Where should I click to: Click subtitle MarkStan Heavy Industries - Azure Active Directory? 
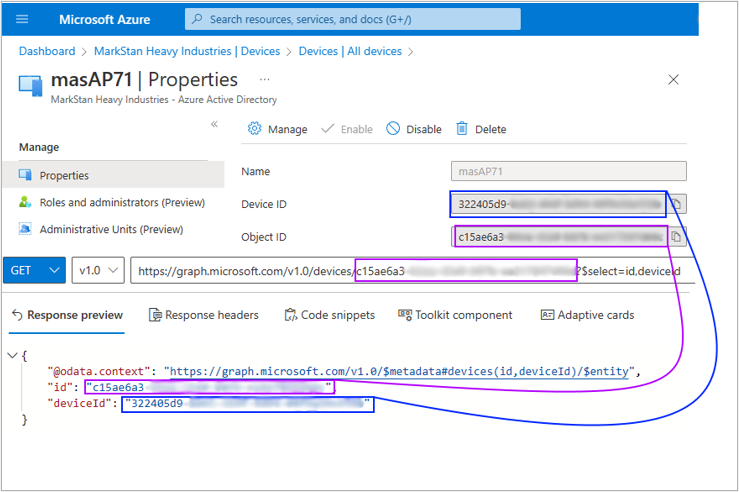tap(164, 99)
